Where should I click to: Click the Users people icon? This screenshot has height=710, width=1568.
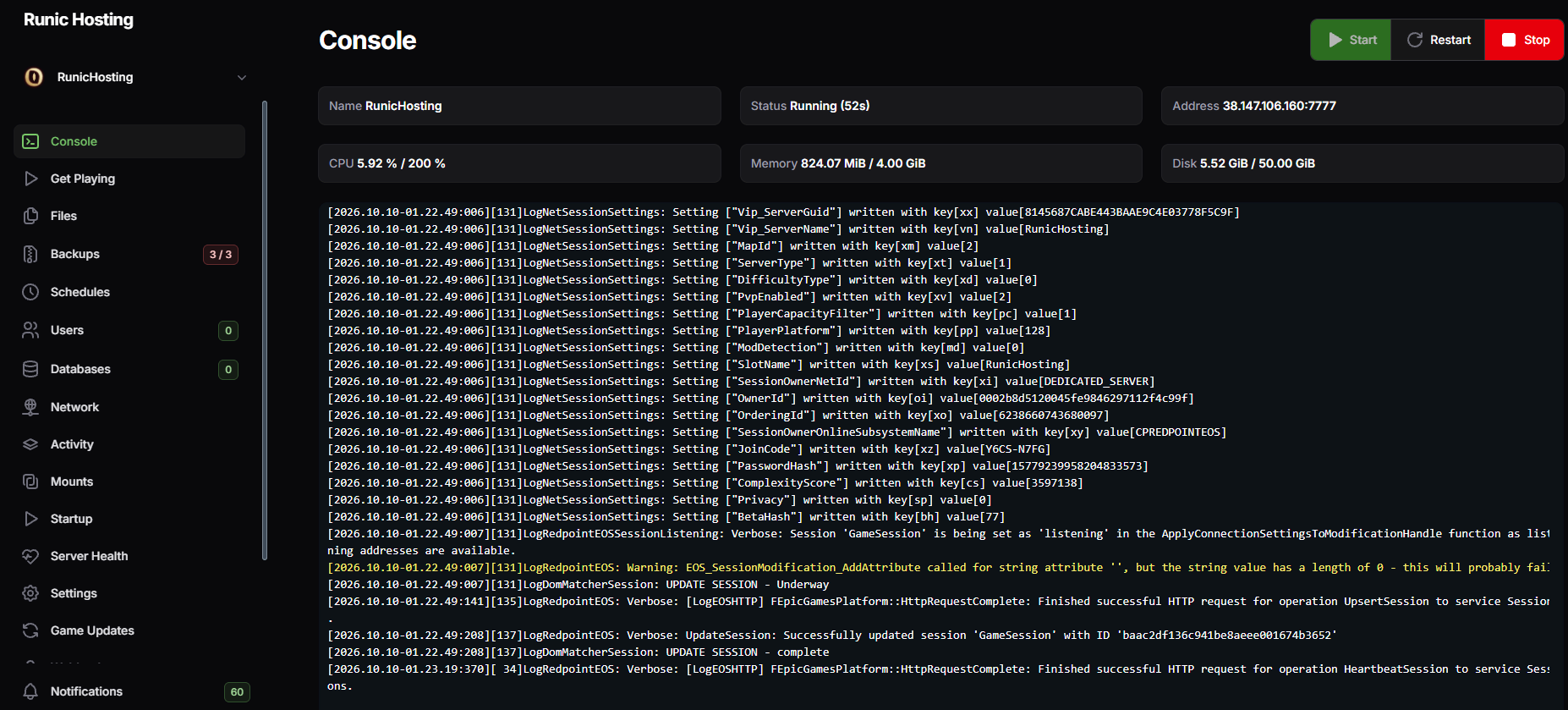coord(30,330)
